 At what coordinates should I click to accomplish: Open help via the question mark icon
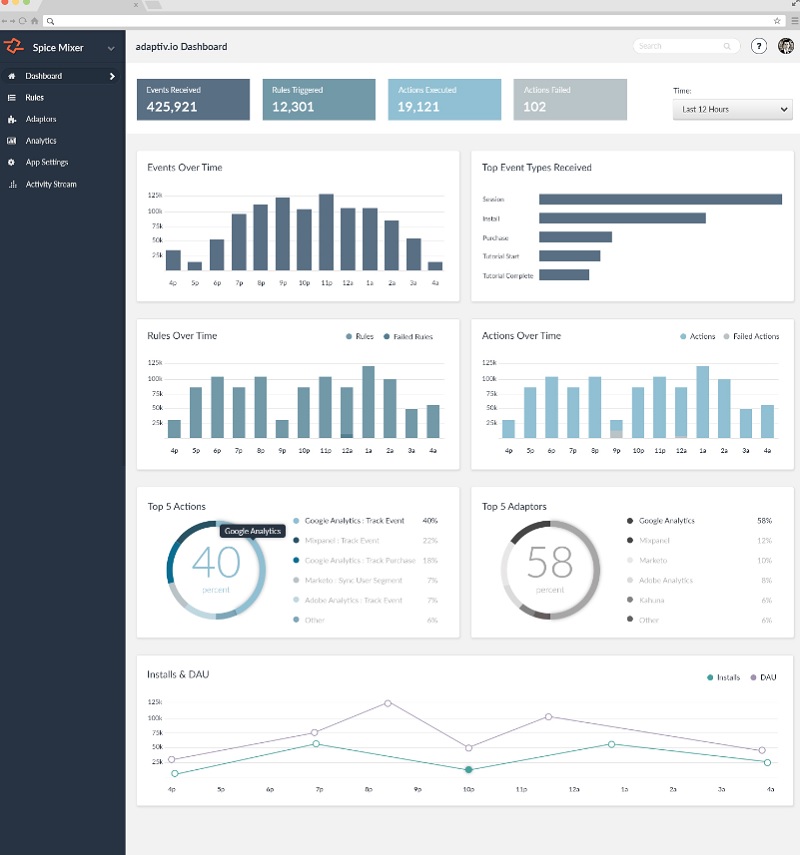(x=759, y=46)
